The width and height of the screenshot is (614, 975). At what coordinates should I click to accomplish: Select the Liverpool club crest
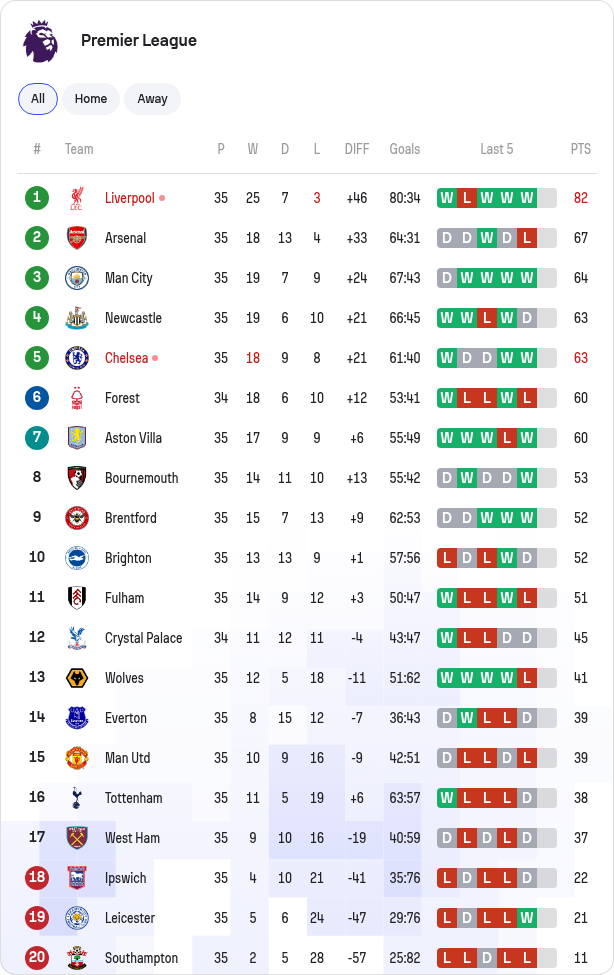point(77,198)
